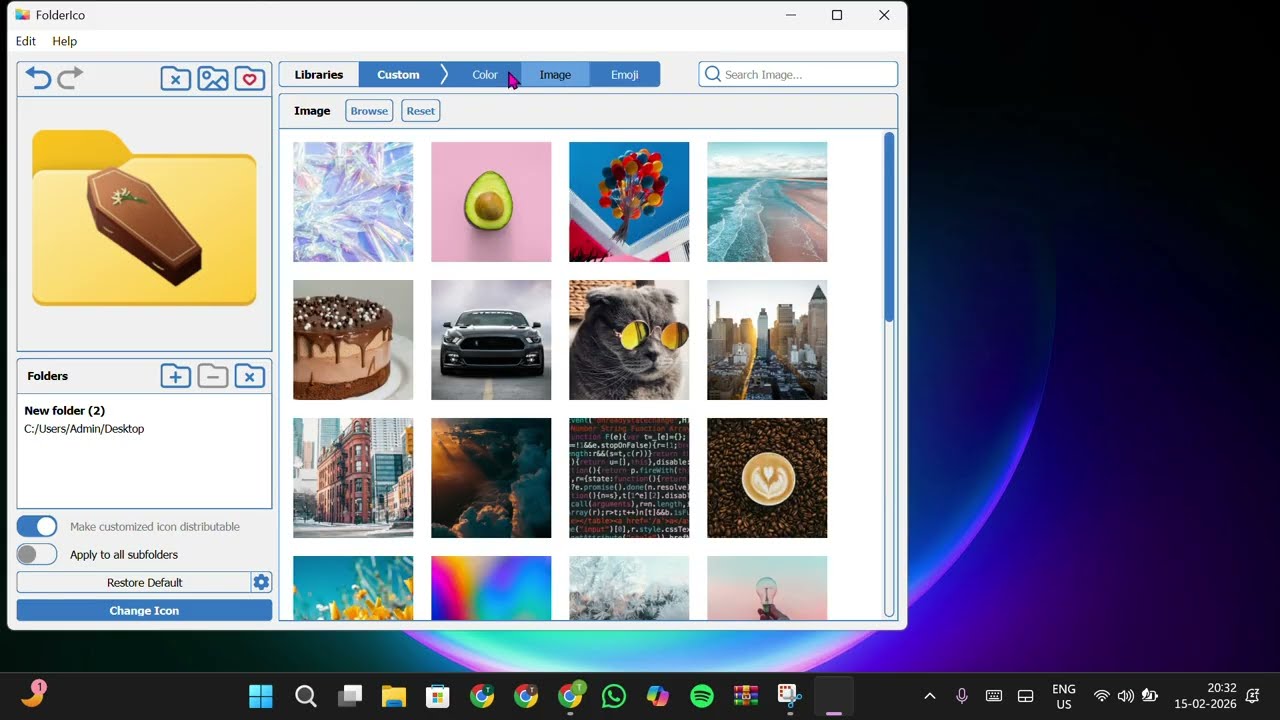Click the coffin folder icon preview

(x=144, y=218)
